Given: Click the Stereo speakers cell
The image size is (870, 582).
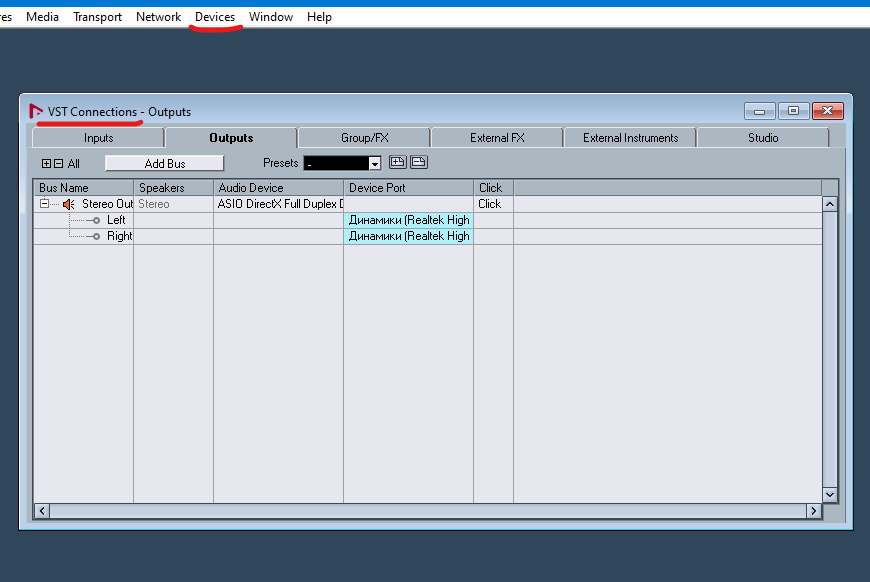Looking at the screenshot, I should 173,204.
